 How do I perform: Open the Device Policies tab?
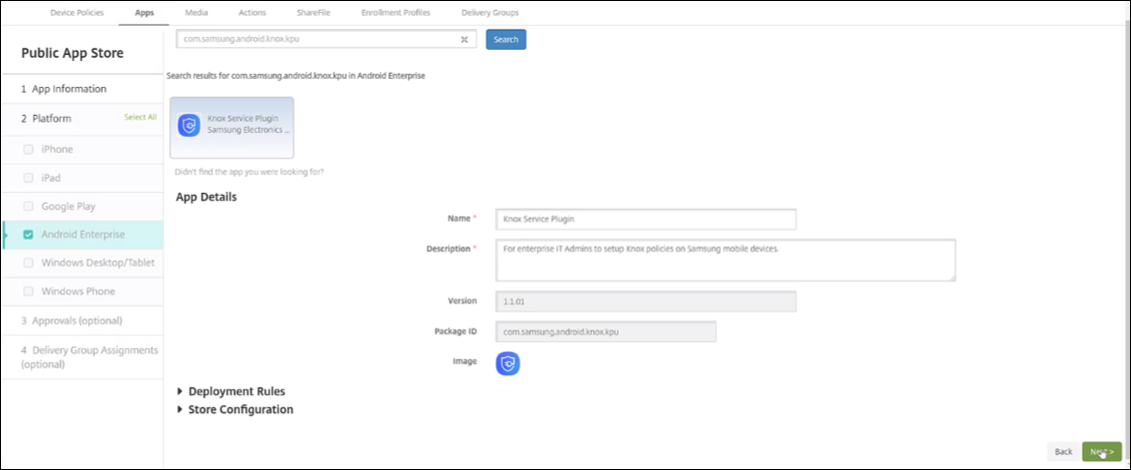pyautogui.click(x=76, y=12)
